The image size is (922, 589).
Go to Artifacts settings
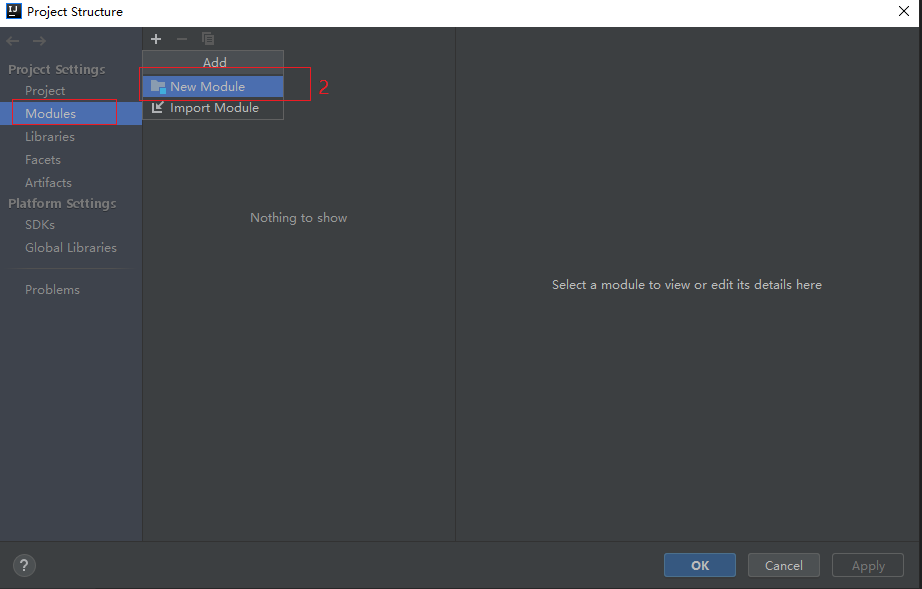48,183
